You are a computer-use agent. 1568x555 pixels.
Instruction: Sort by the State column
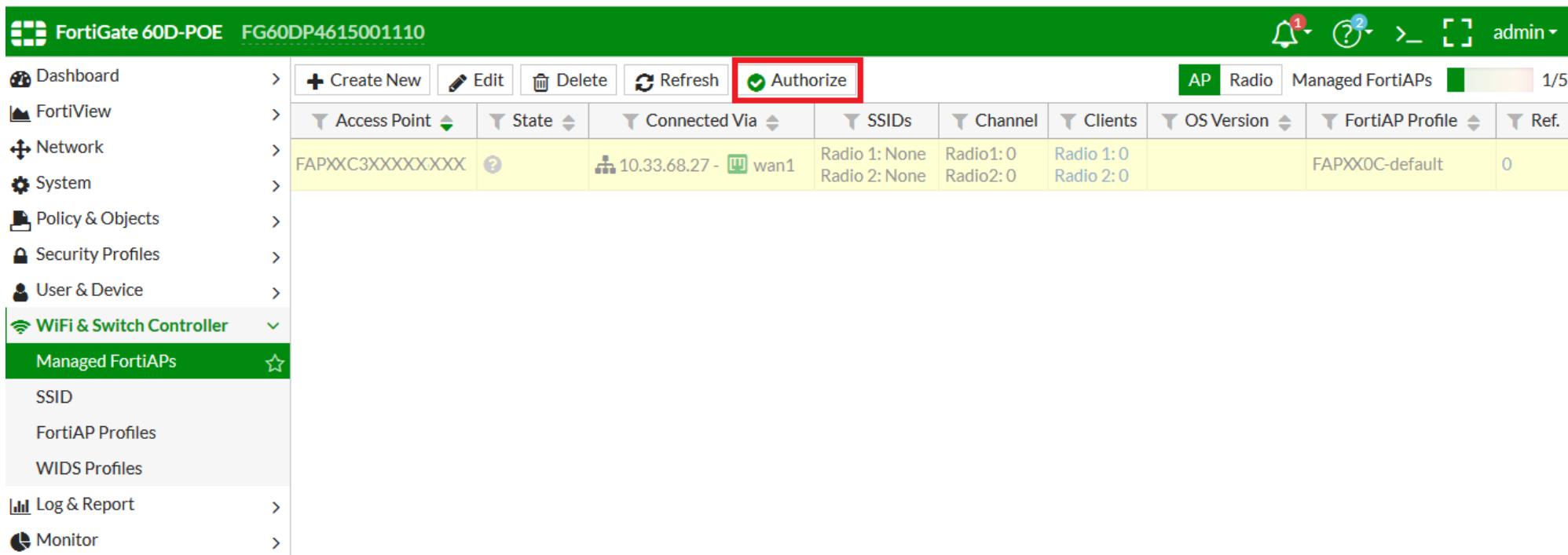click(569, 122)
